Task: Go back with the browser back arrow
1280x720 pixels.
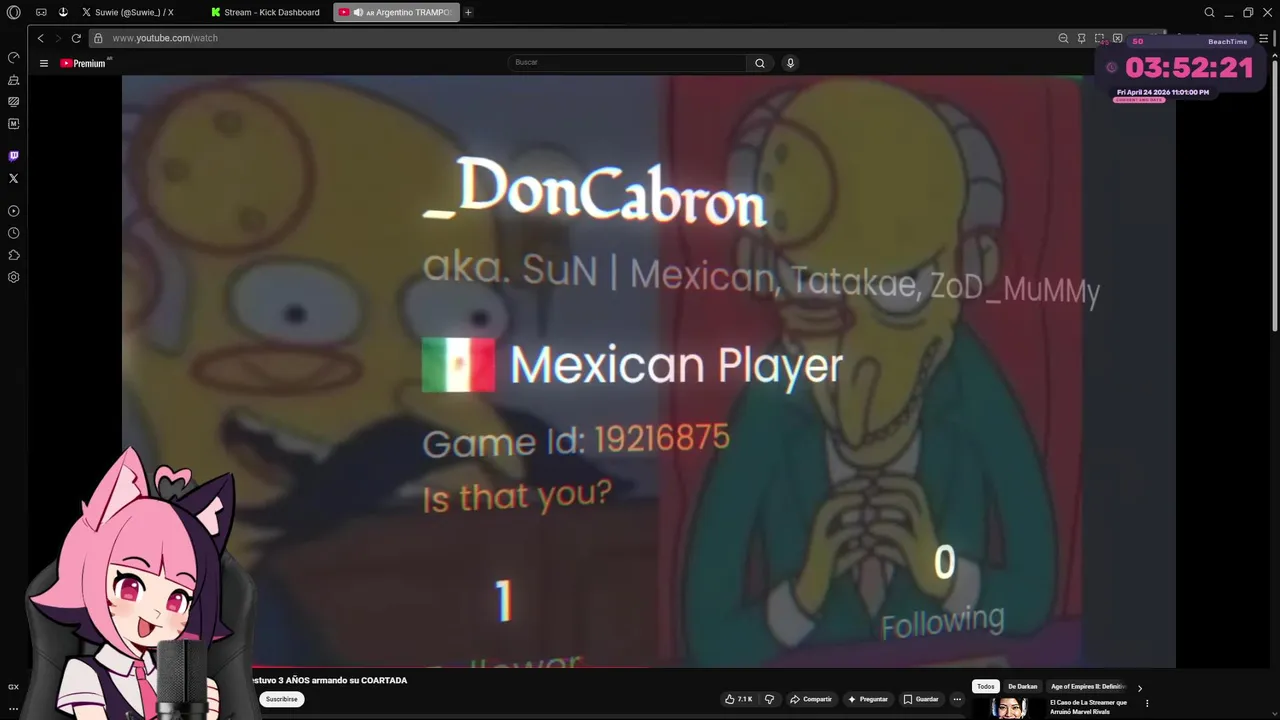Action: coord(40,38)
